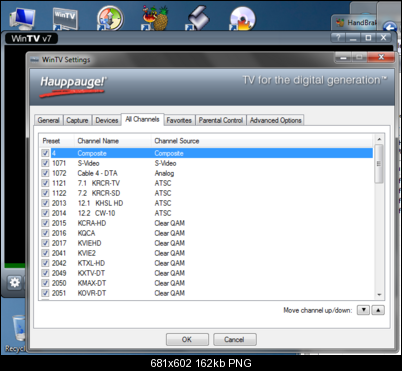Toggle checkbox for KQCA channel
Image resolution: width=402 pixels, height=371 pixels.
45,233
